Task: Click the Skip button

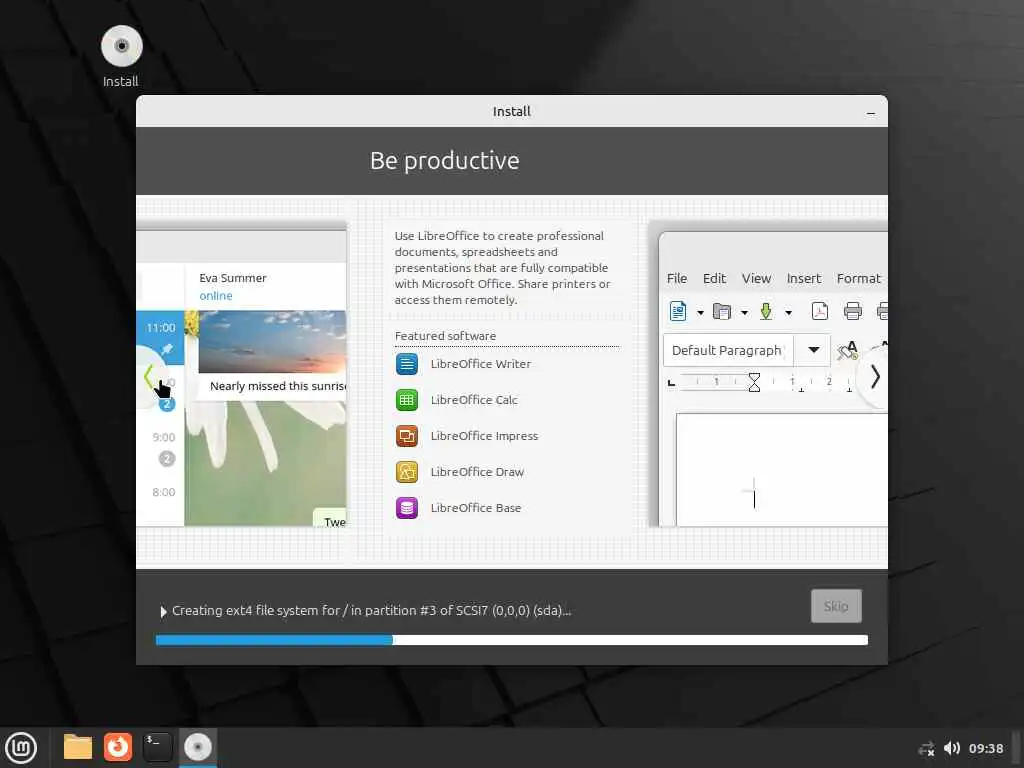Action: (836, 606)
